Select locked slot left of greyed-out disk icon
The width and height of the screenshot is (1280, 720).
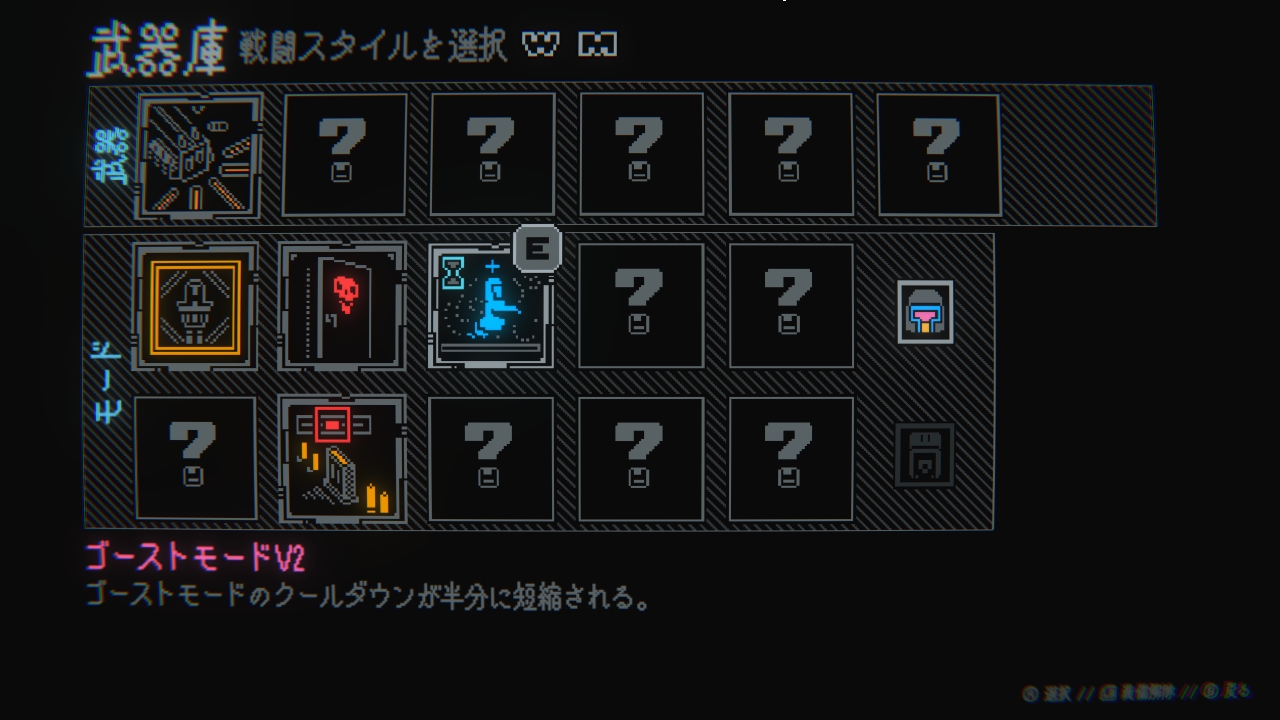point(790,459)
